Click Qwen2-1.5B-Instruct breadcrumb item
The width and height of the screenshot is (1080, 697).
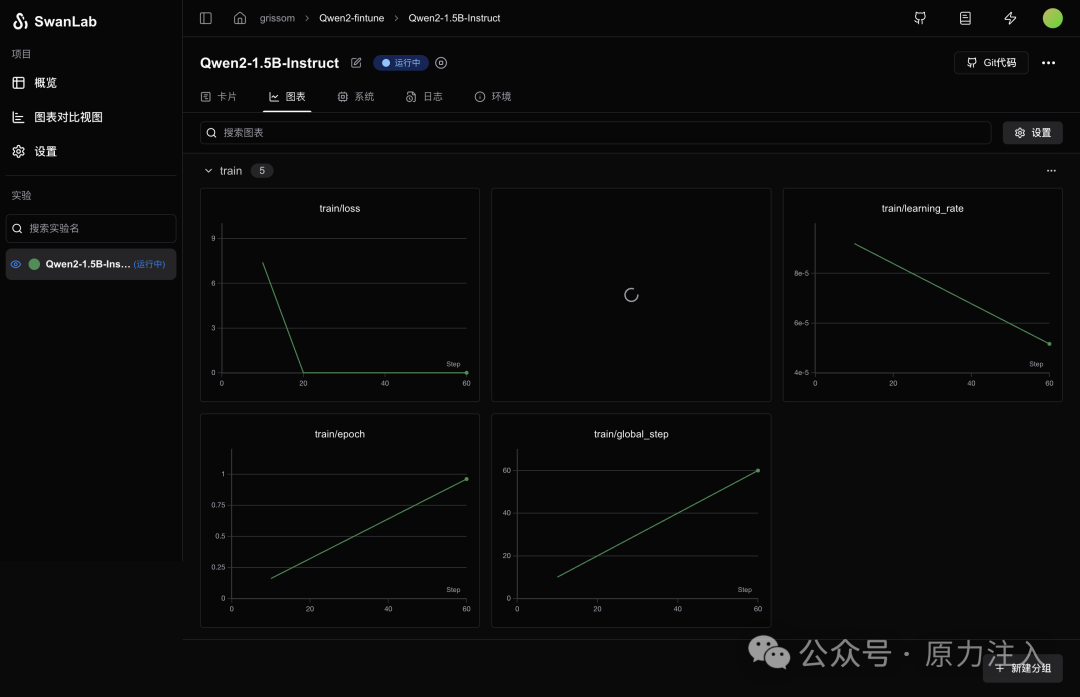(454, 18)
